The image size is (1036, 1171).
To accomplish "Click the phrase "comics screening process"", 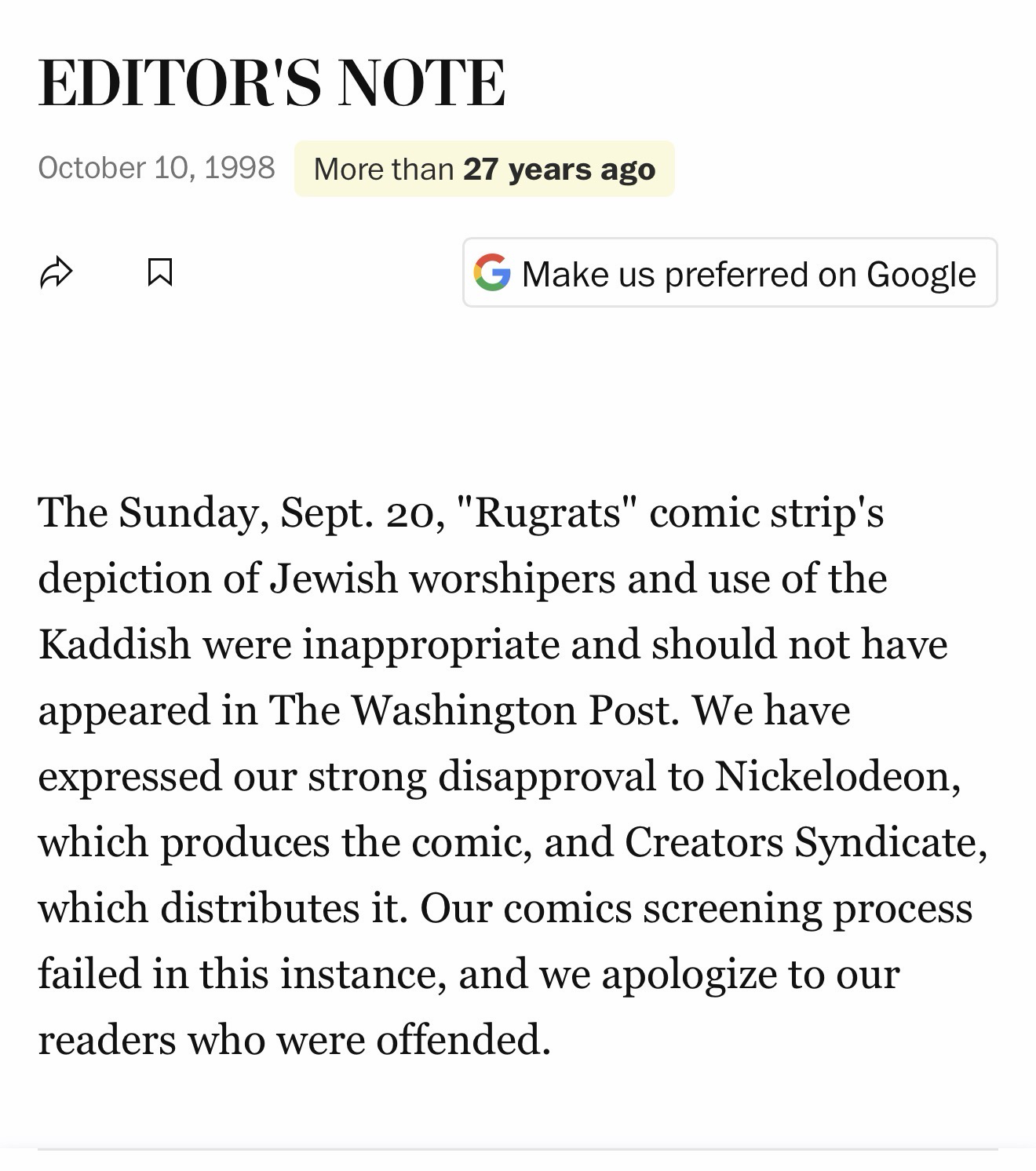I will pyautogui.click(x=738, y=909).
